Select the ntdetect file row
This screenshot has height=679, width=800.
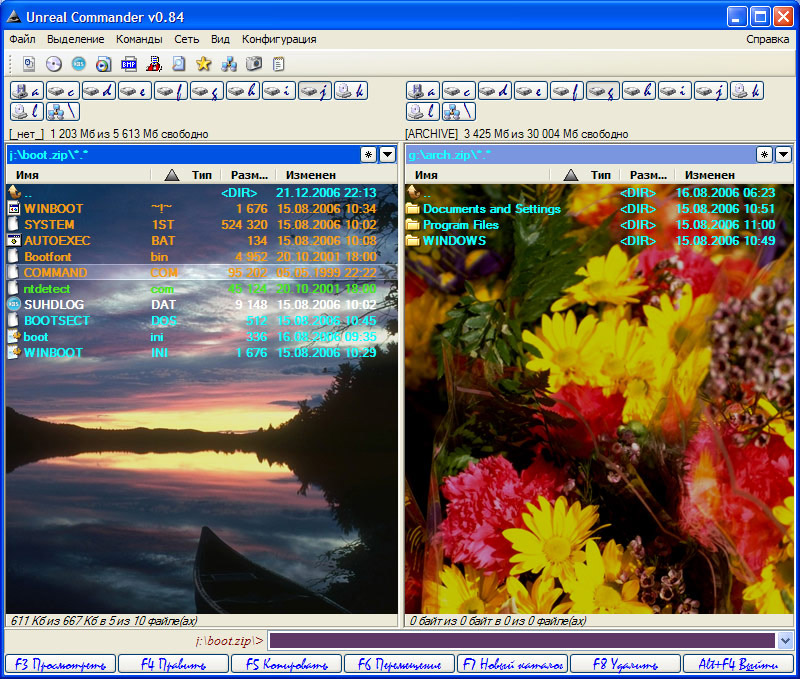pos(202,289)
